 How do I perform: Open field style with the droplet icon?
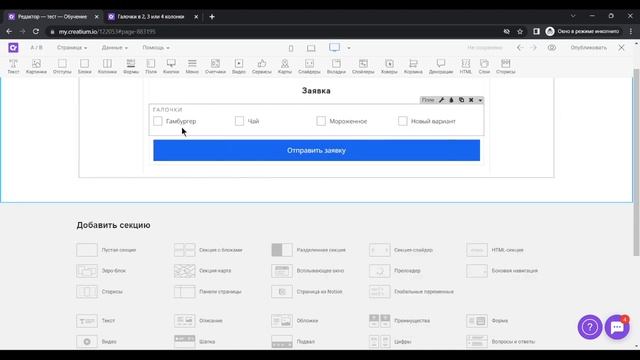tap(451, 100)
